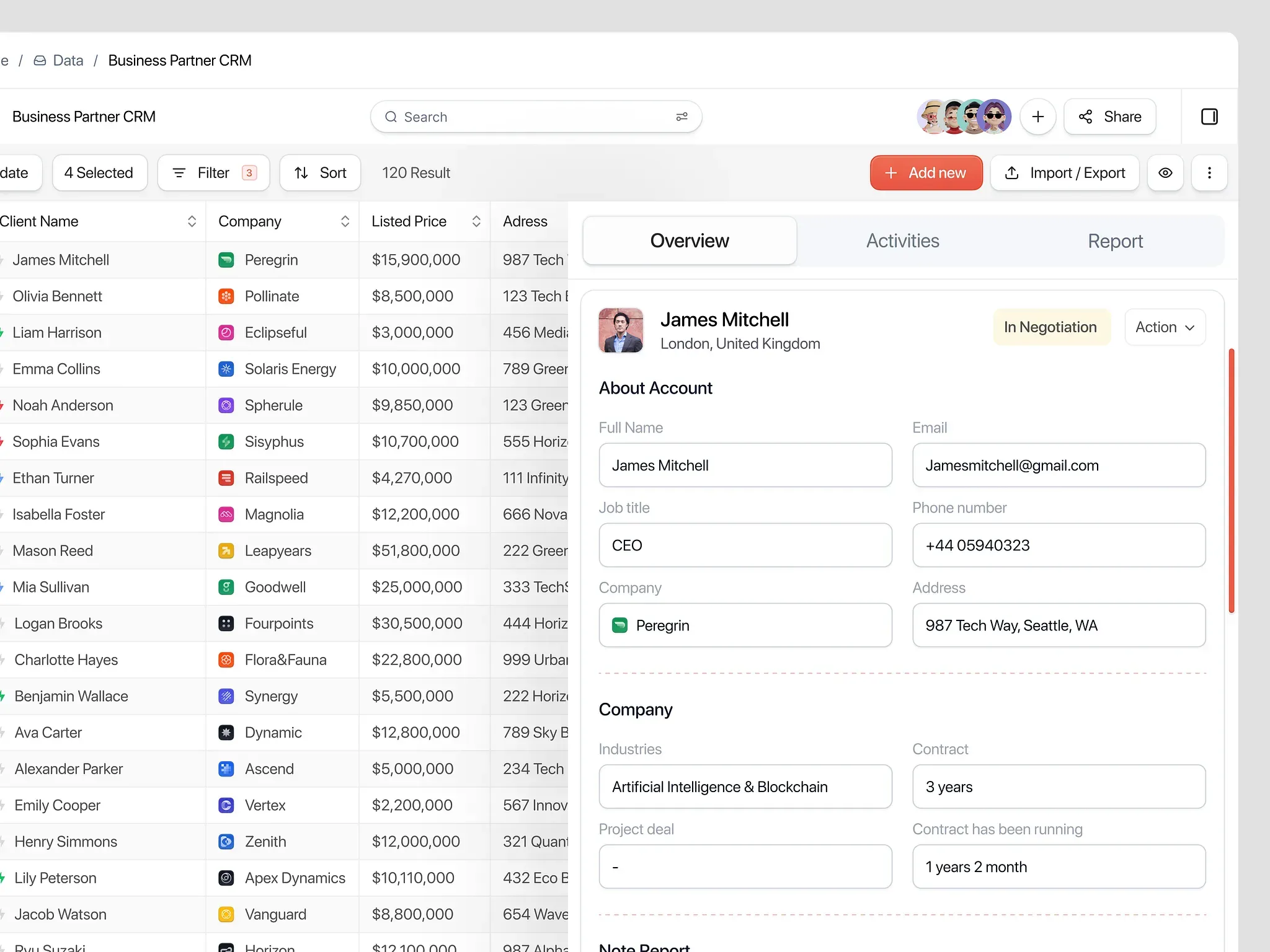Open the Filter options with 3 active

pyautogui.click(x=213, y=173)
